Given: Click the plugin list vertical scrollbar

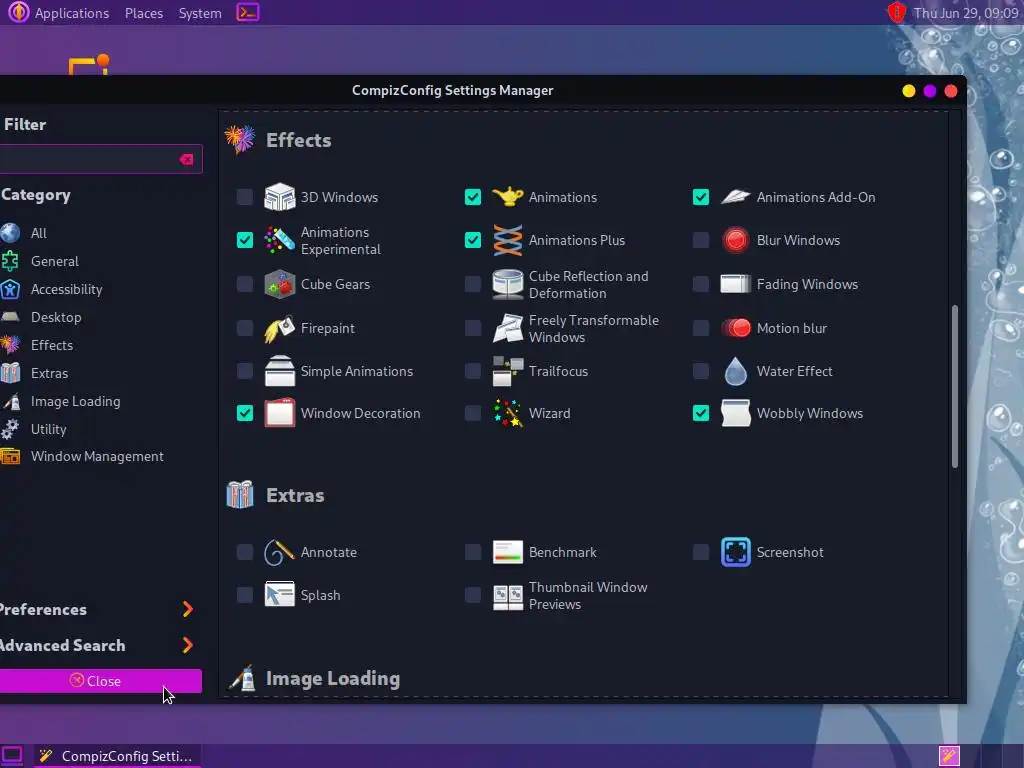Looking at the screenshot, I should click(x=955, y=386).
